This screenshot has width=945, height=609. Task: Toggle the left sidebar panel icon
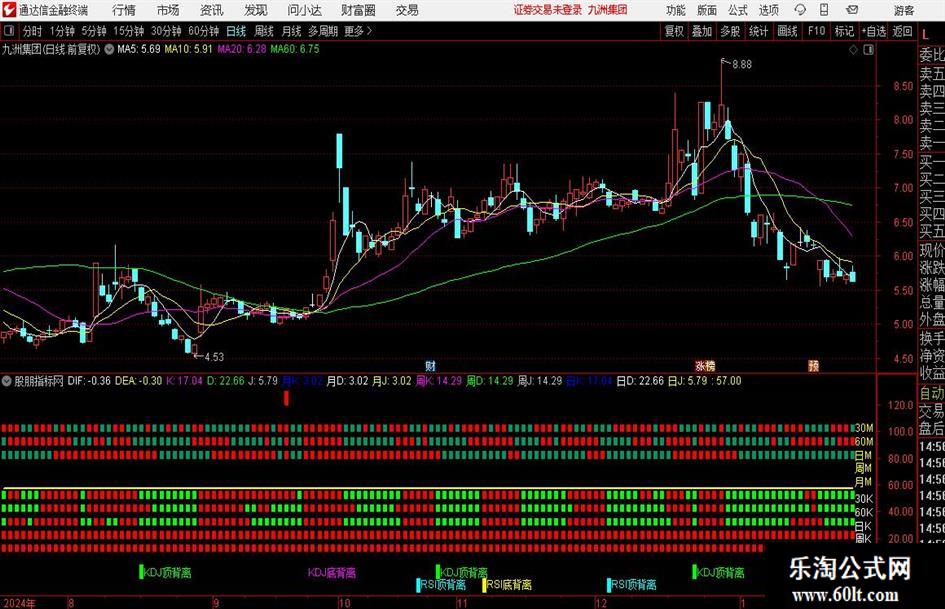[8, 31]
